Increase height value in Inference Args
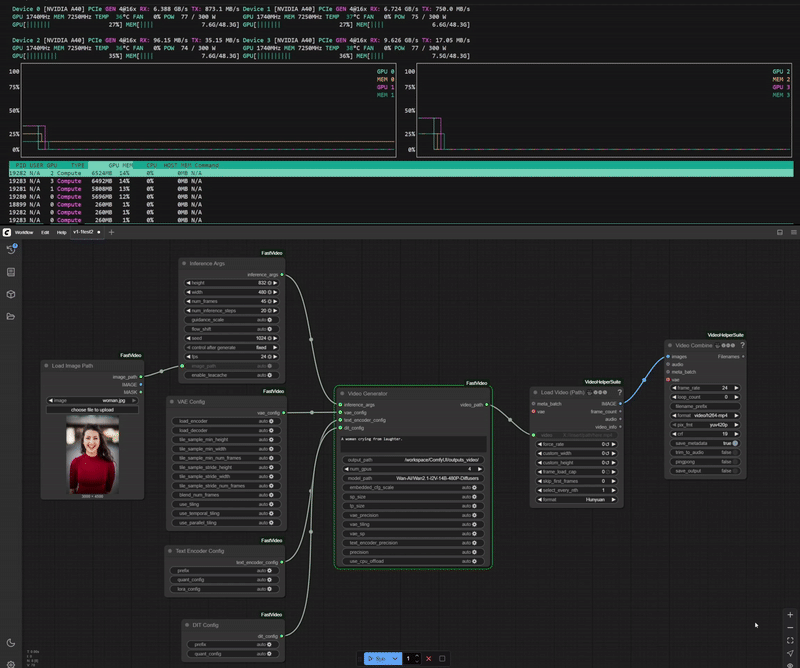Image resolution: width=800 pixels, height=668 pixels. pyautogui.click(x=275, y=283)
